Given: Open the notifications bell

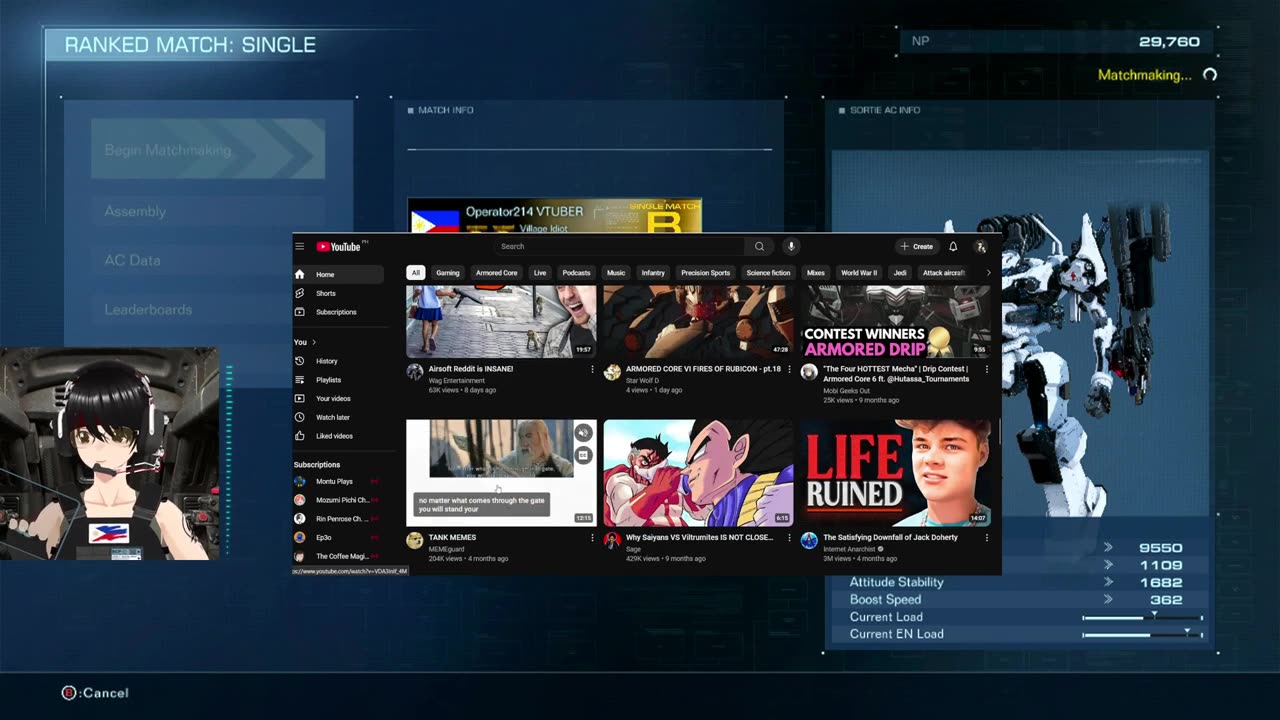Looking at the screenshot, I should [953, 246].
